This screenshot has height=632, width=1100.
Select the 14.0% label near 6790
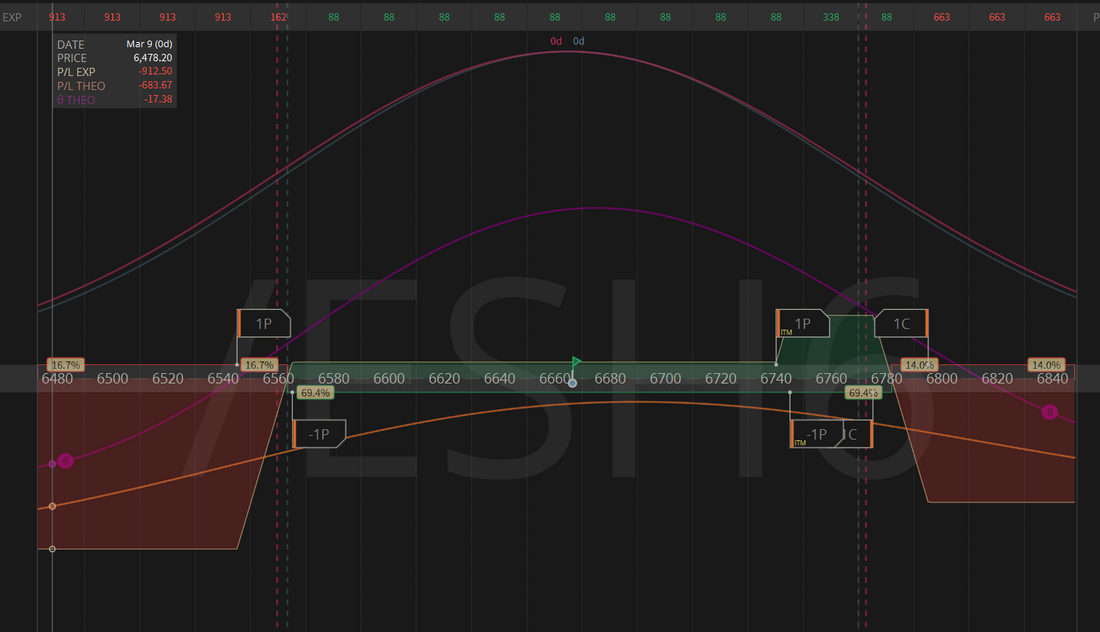click(x=918, y=365)
